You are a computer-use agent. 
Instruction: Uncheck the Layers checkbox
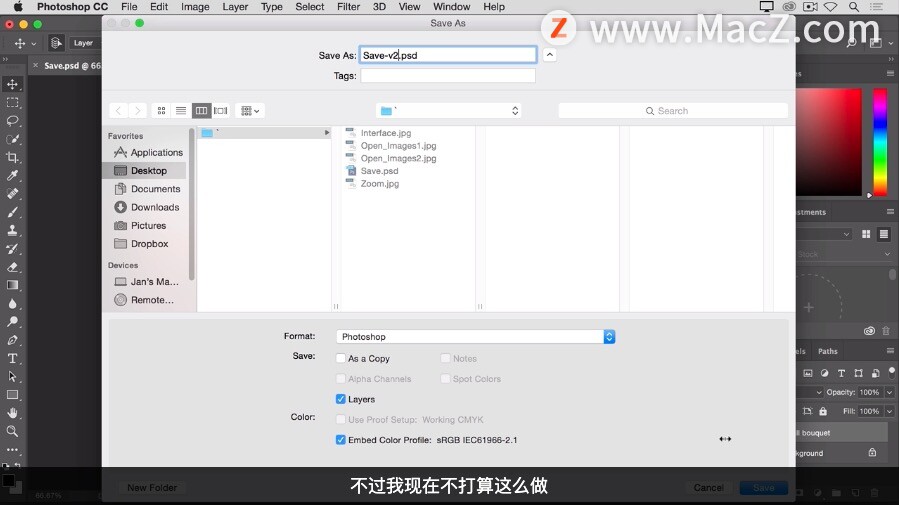click(341, 399)
